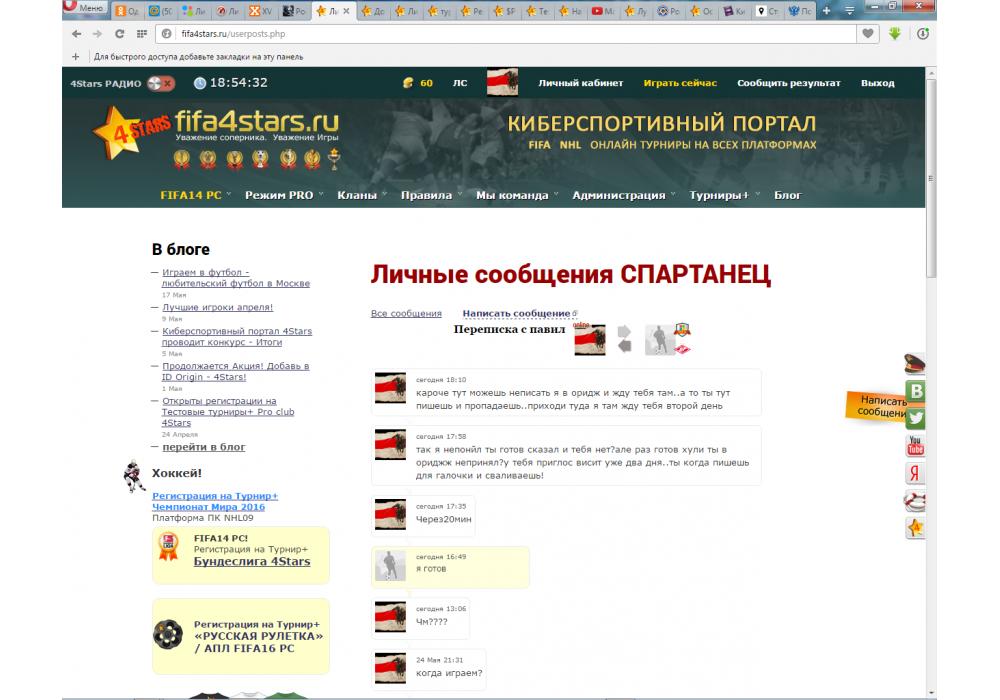This screenshot has width=1000, height=700.
Task: Open the Блог menu item
Action: [788, 195]
